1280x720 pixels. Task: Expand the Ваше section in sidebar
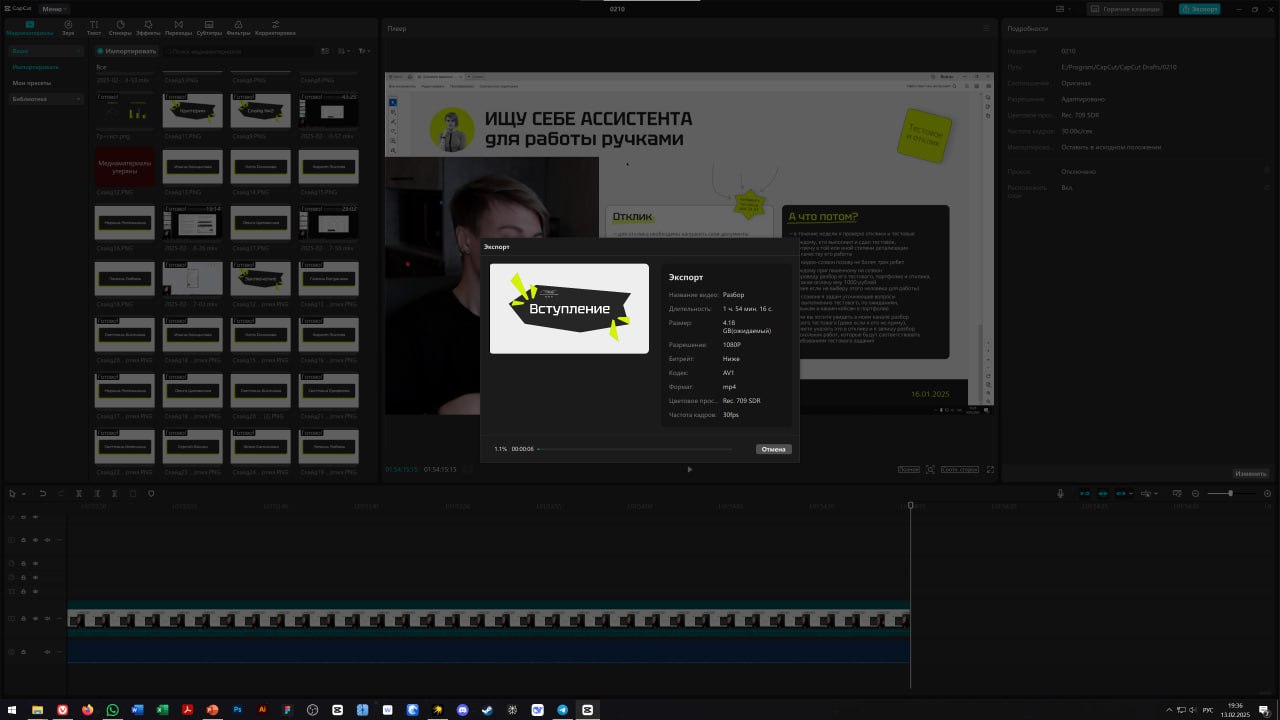47,51
